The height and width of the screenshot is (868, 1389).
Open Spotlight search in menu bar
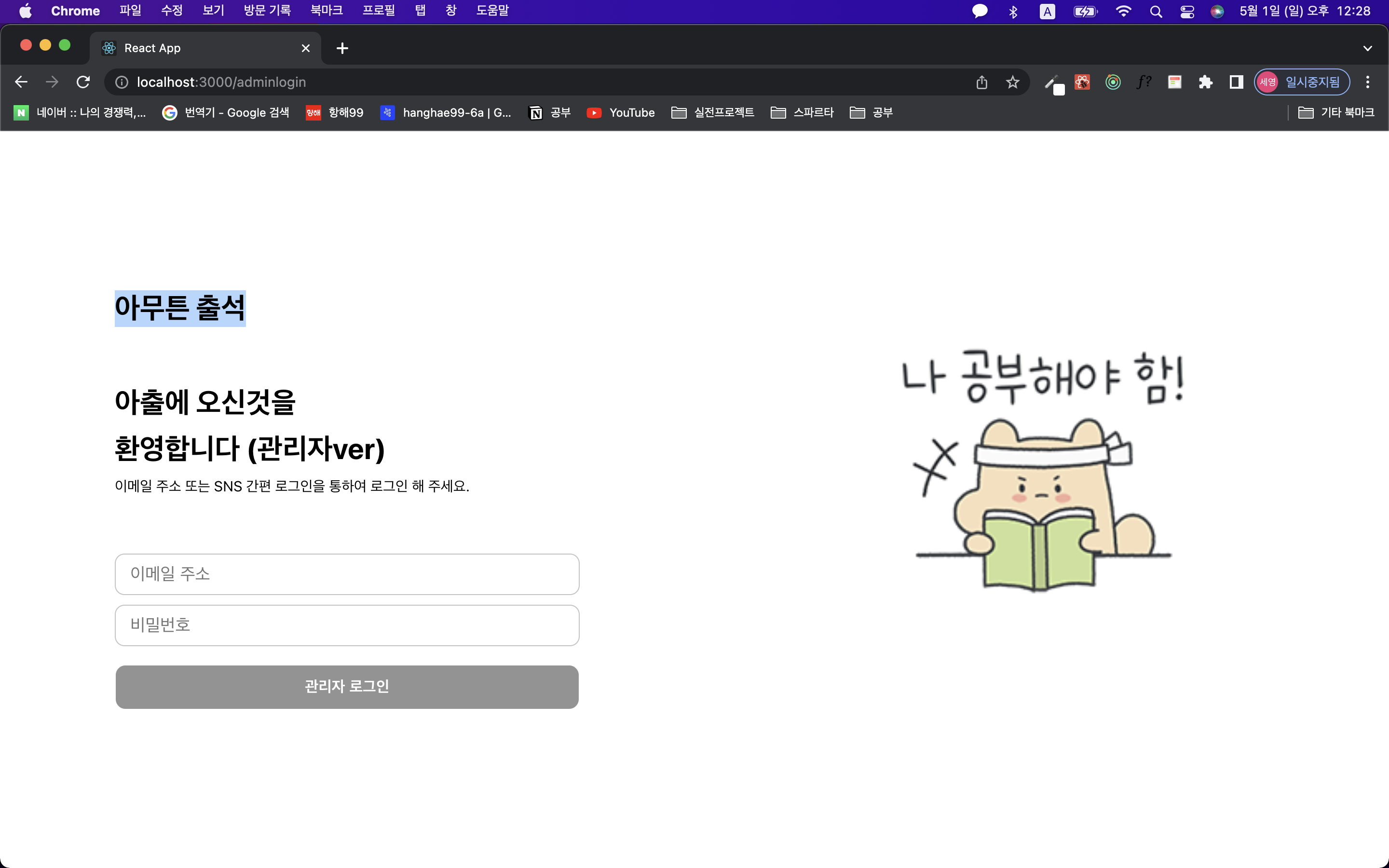click(1156, 12)
